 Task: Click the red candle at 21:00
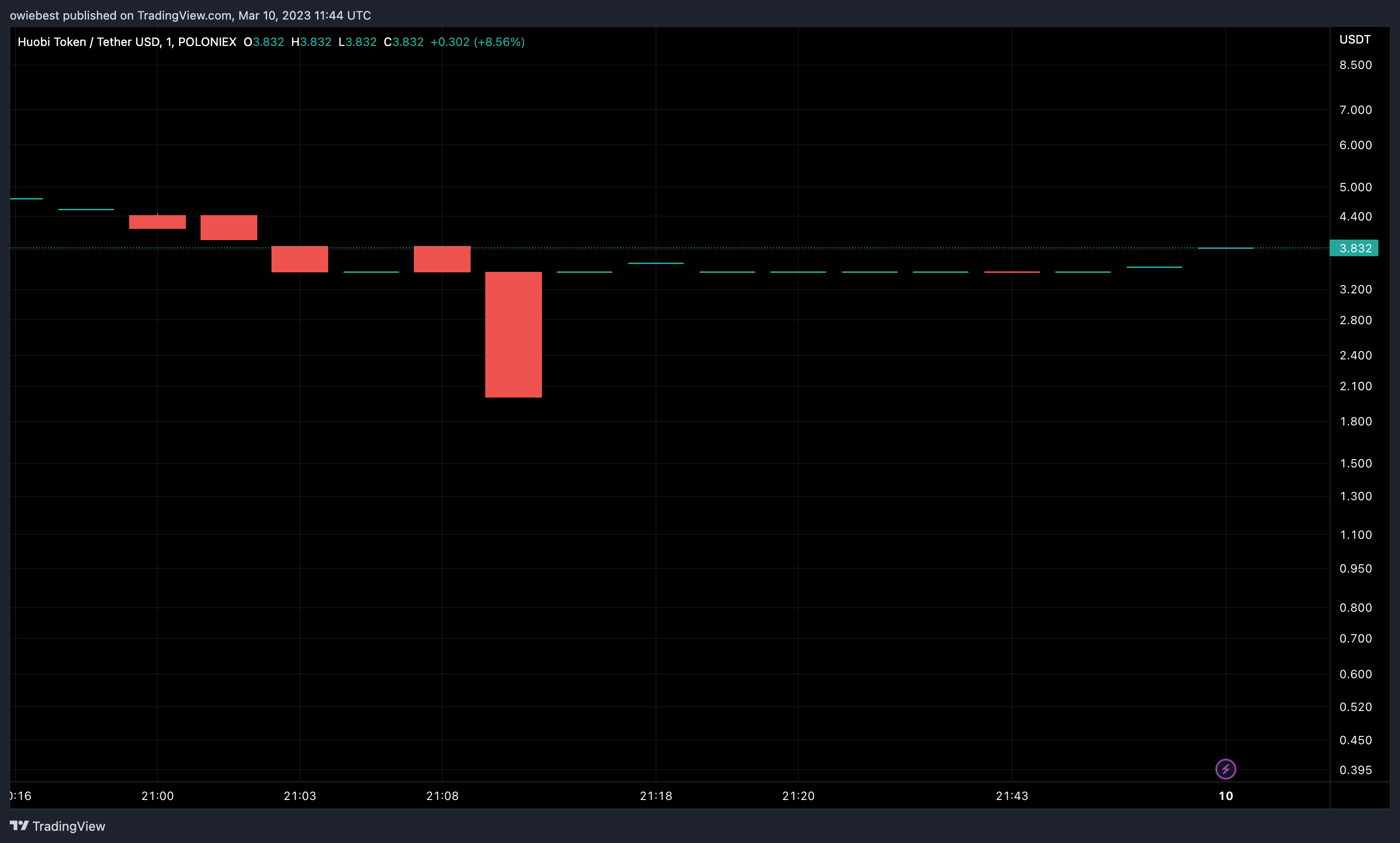158,222
